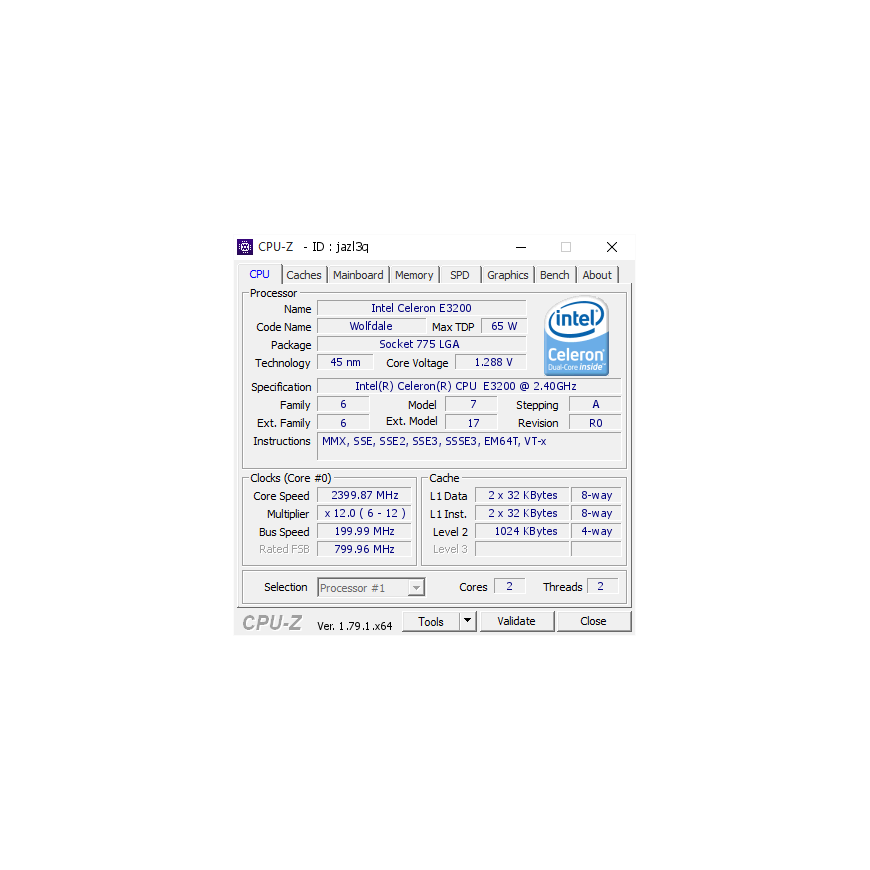Click the version text 'Ver. 1.79.1.x64'

[355, 626]
